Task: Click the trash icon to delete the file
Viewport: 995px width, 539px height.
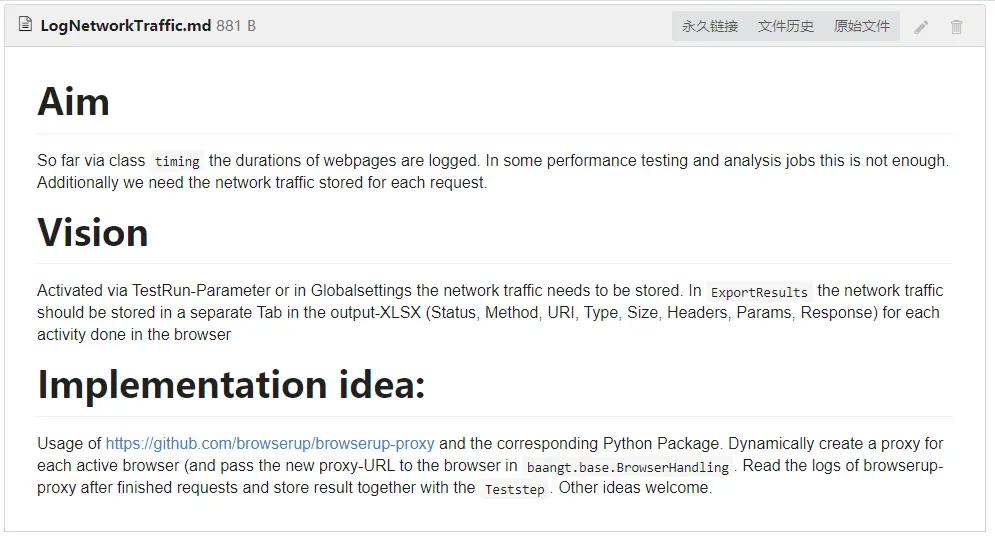Action: (956, 27)
